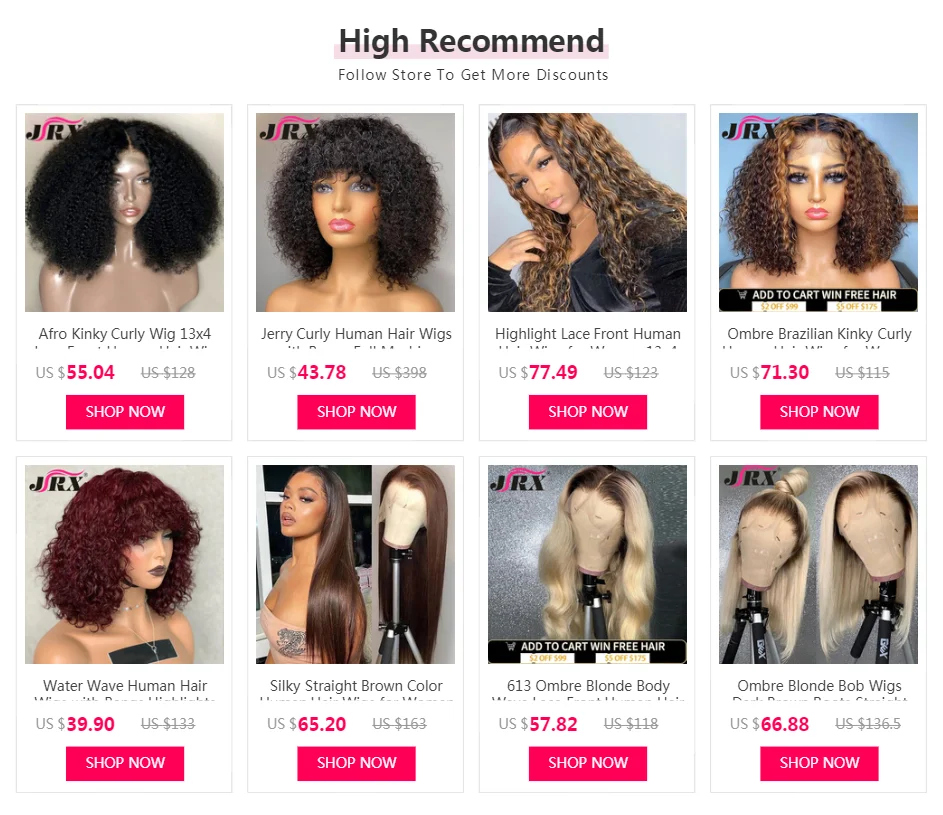The image size is (943, 815).
Task: Click the Afro Kinky Curly Wig 13x4 title
Action: (125, 334)
